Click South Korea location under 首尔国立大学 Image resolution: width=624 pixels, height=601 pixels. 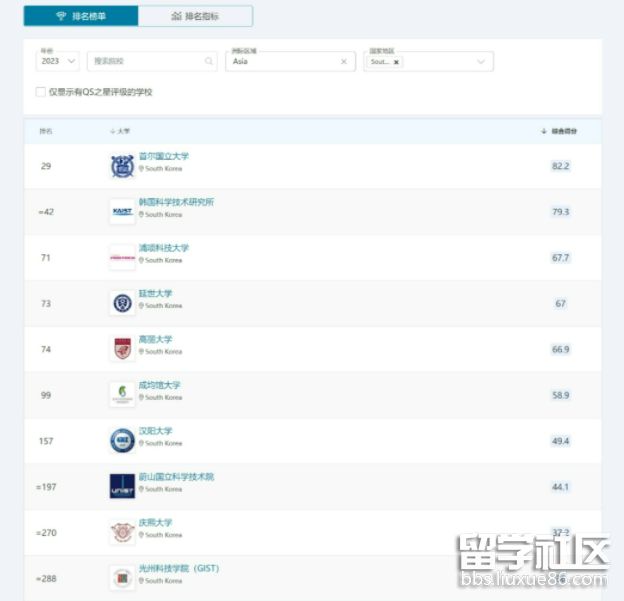pos(160,168)
